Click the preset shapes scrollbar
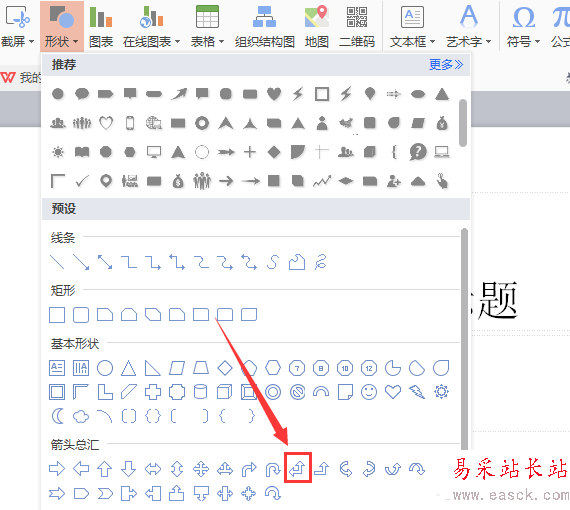The image size is (570, 510). tap(464, 338)
